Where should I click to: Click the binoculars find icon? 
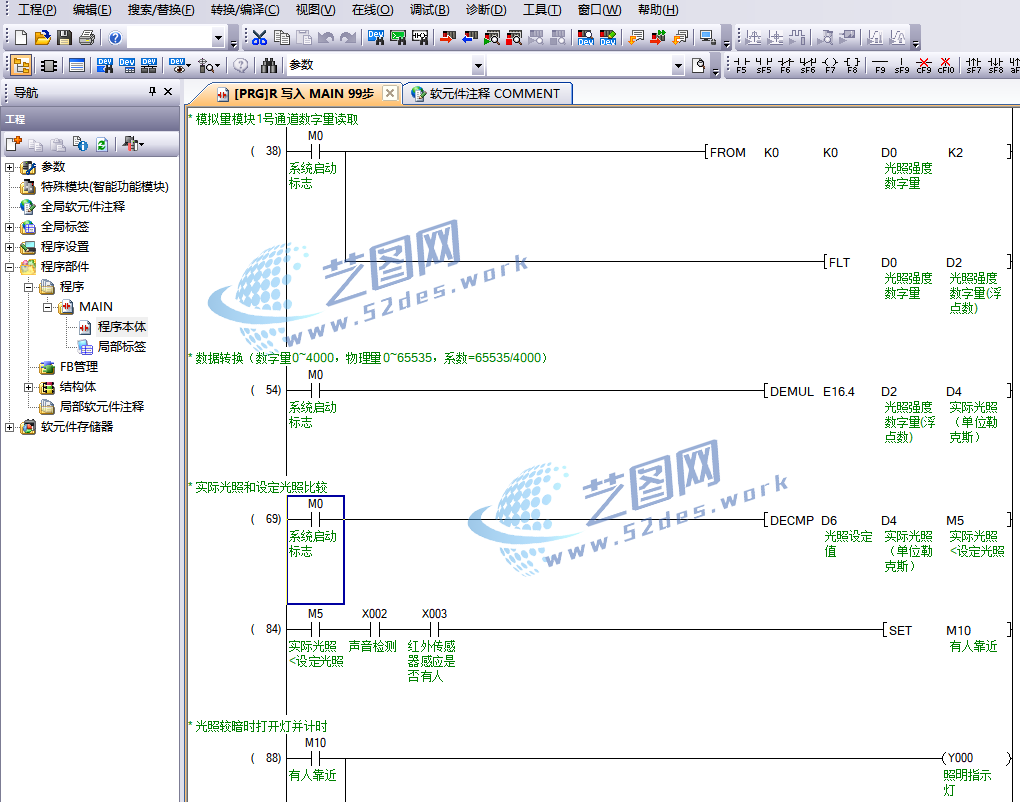(269, 65)
